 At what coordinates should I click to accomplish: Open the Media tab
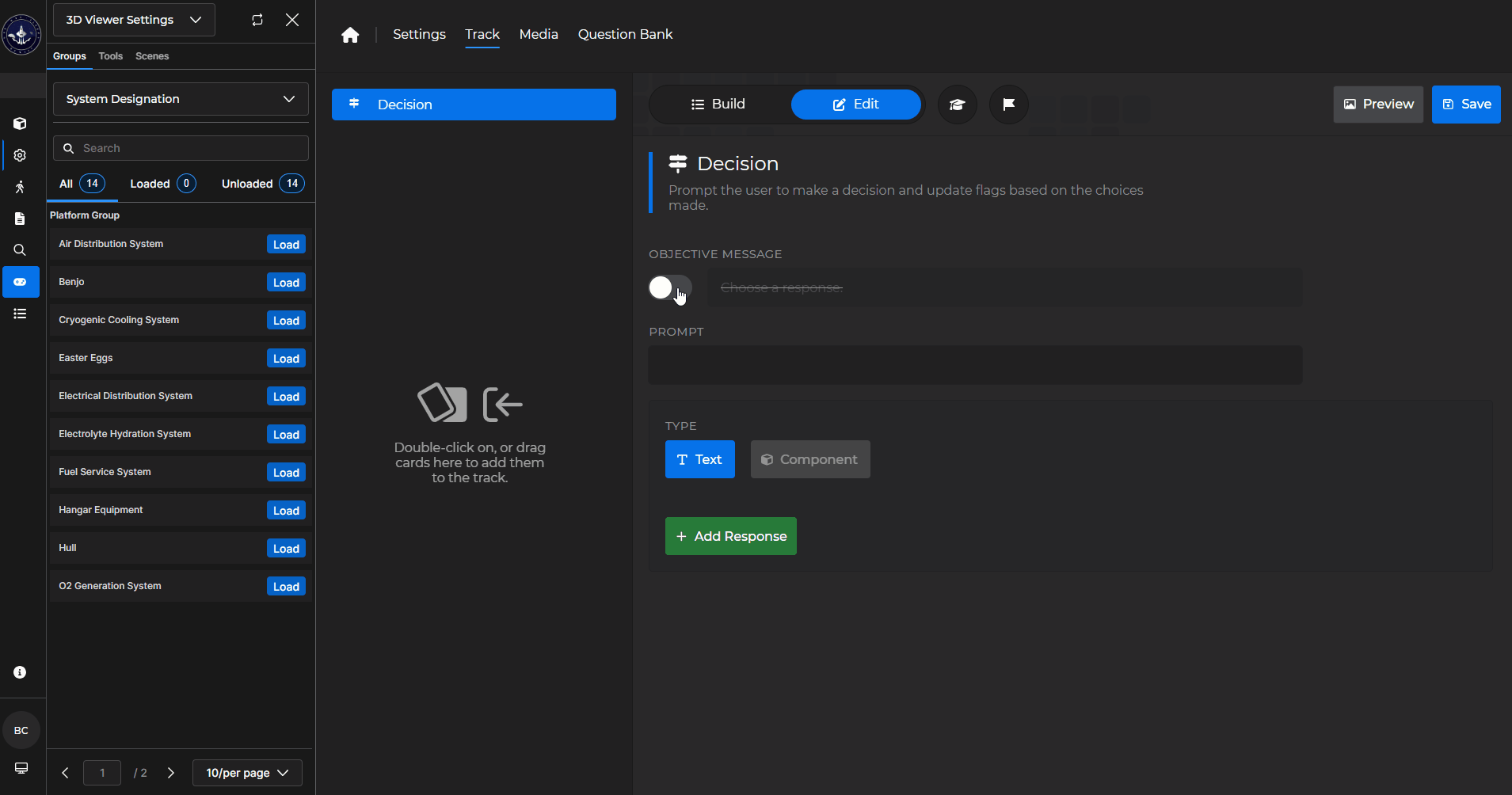point(539,34)
